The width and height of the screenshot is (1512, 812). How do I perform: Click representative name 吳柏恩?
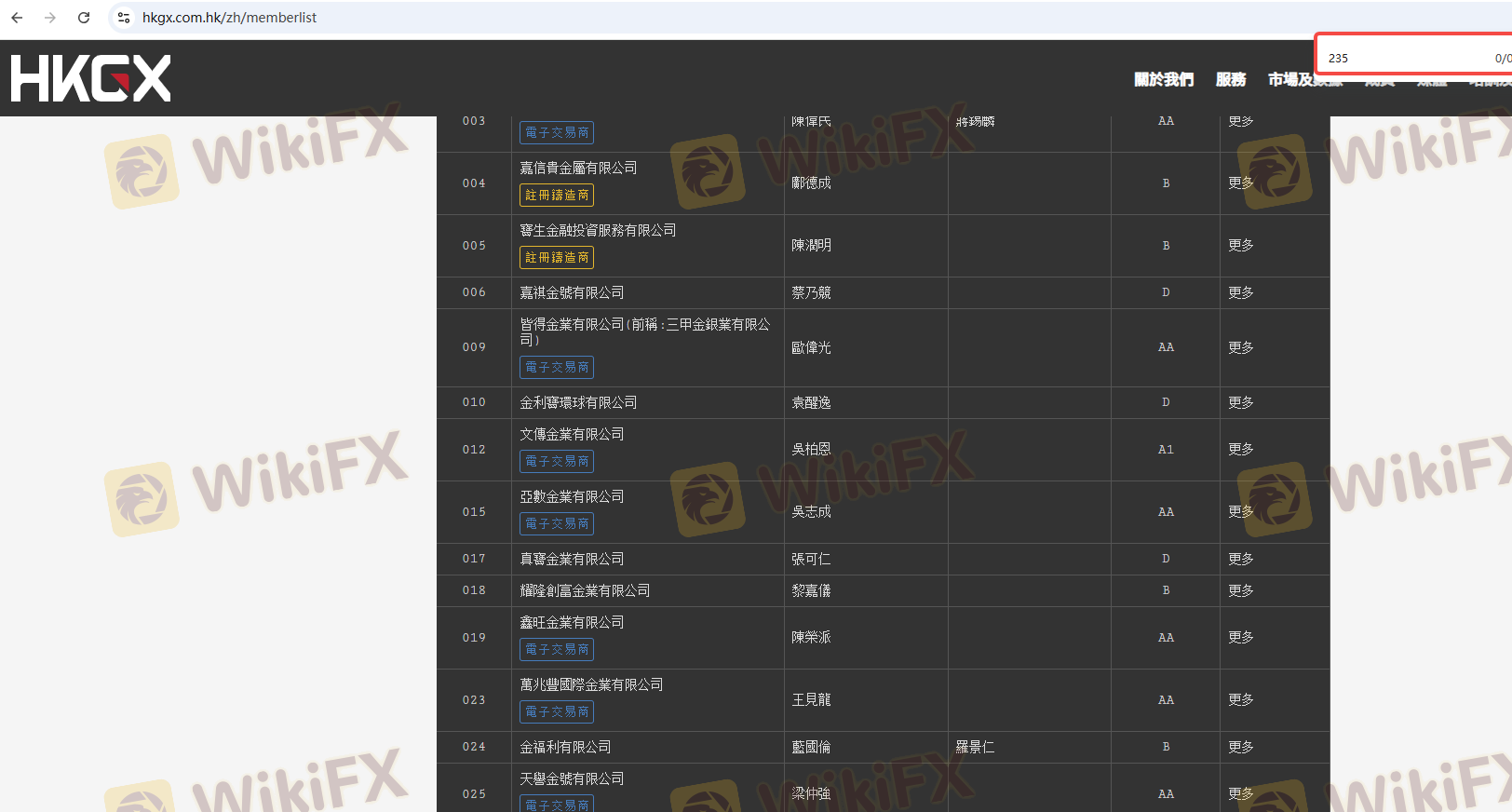click(x=811, y=450)
